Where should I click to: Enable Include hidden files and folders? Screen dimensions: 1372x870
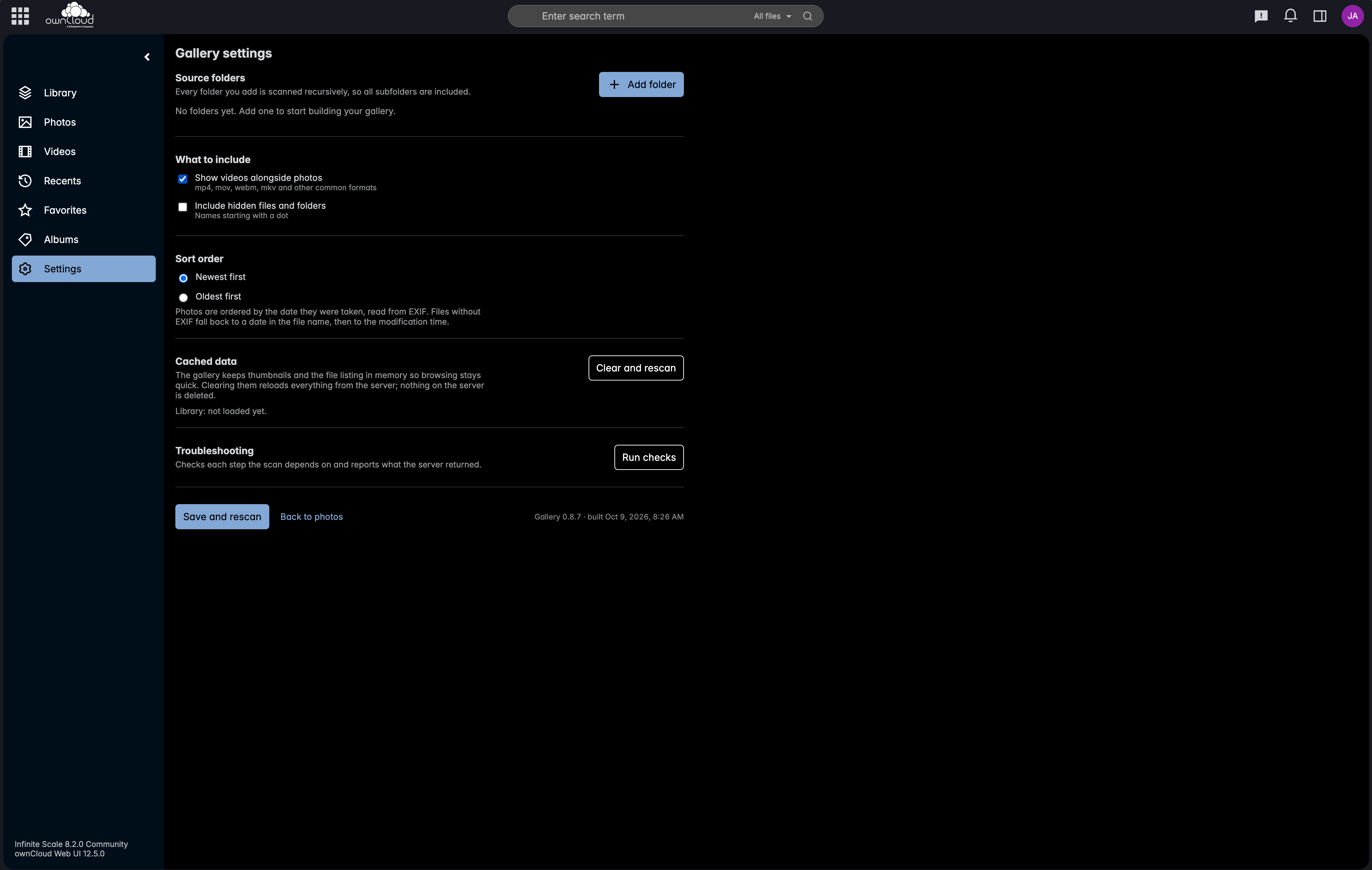click(182, 207)
